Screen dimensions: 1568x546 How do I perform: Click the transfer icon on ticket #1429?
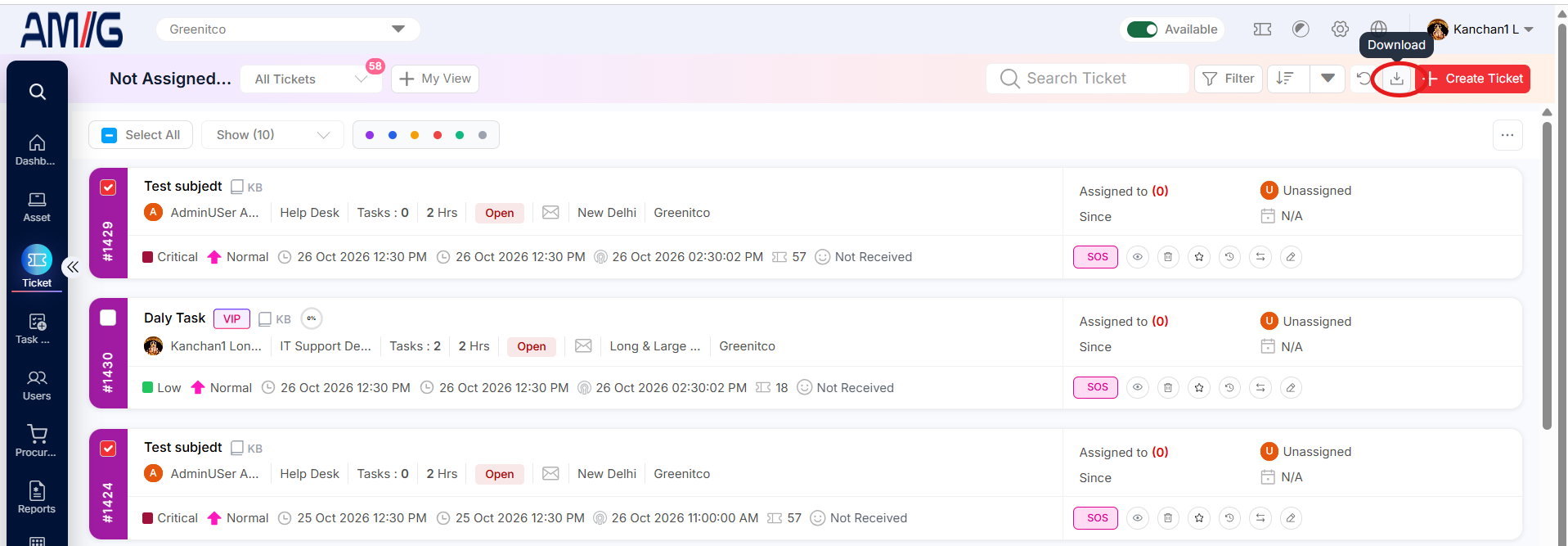[1260, 257]
